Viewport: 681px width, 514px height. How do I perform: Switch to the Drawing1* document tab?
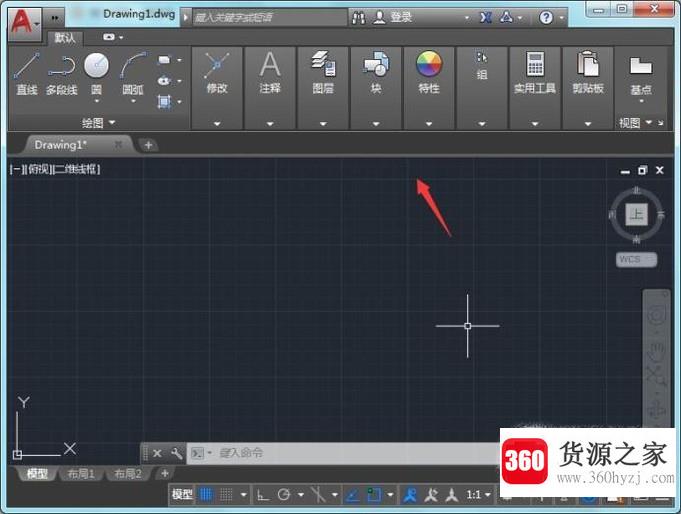pyautogui.click(x=61, y=145)
